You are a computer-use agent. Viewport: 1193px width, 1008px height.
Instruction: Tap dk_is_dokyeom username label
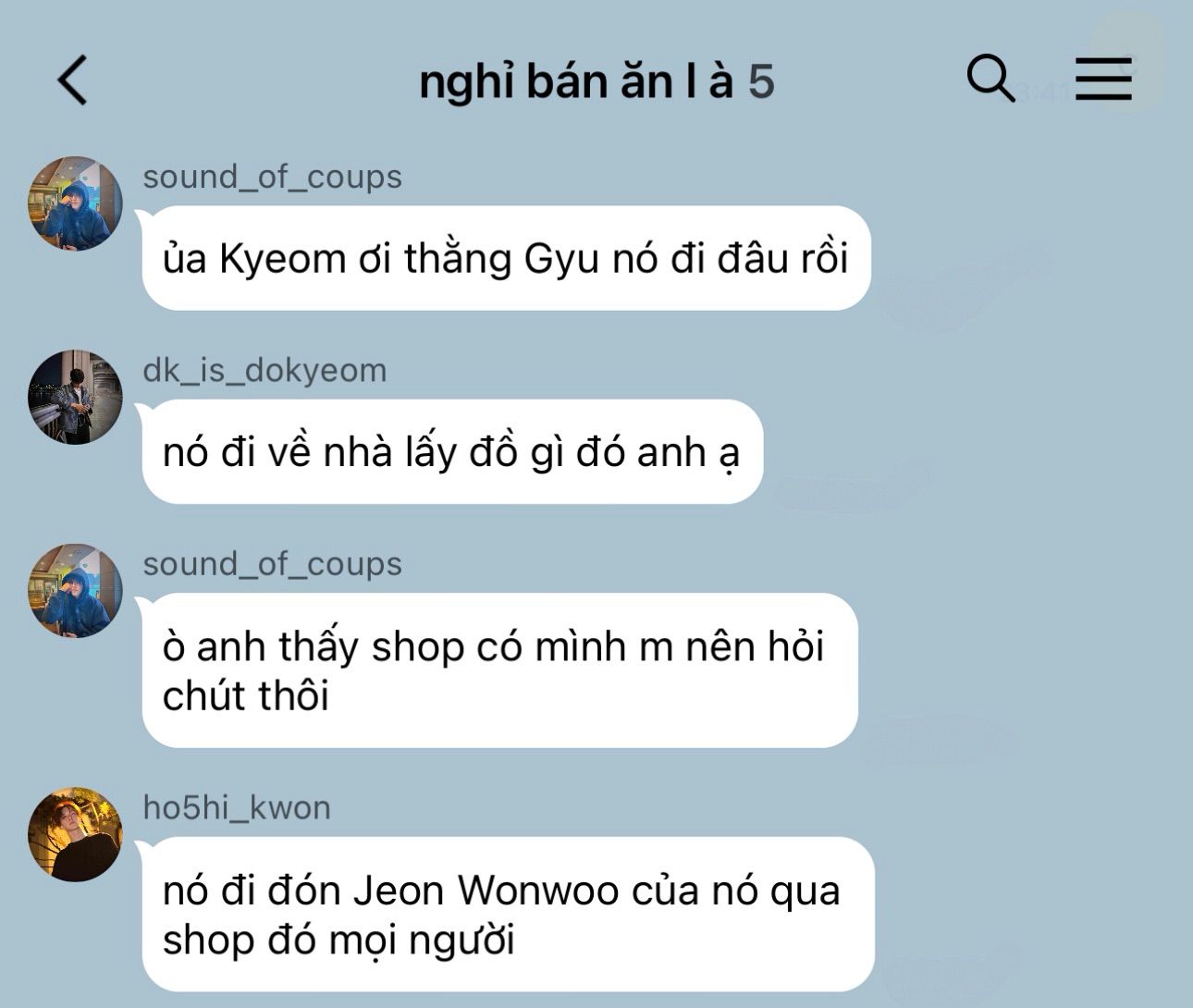coord(264,371)
